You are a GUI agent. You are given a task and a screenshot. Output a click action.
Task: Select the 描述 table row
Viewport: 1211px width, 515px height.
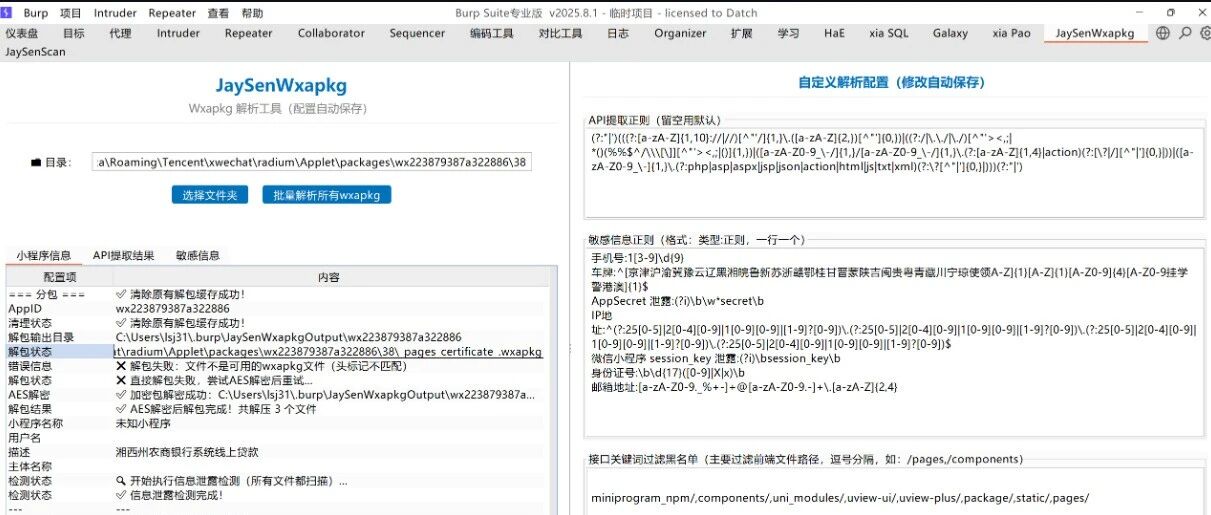tap(278, 452)
